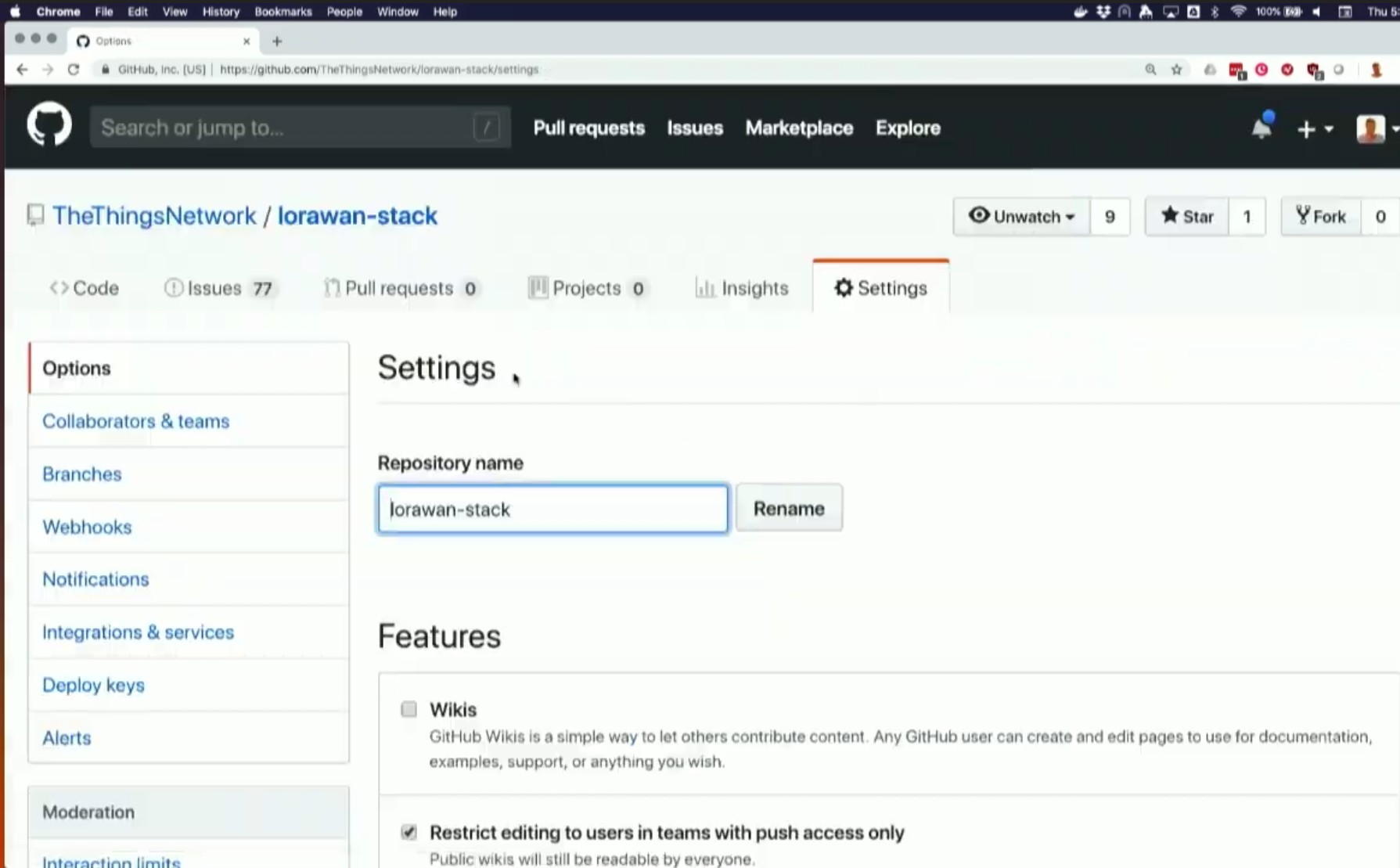Reload the page
The width and height of the screenshot is (1400, 868).
tap(74, 69)
